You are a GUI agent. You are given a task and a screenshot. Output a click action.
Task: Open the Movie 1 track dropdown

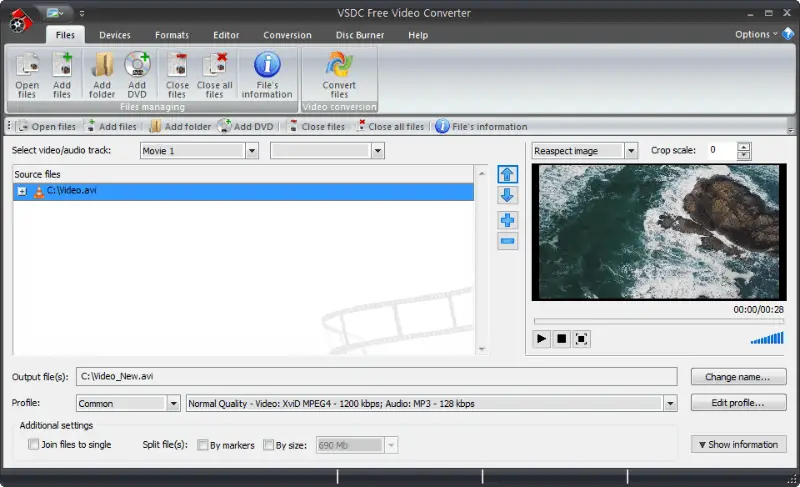click(252, 151)
